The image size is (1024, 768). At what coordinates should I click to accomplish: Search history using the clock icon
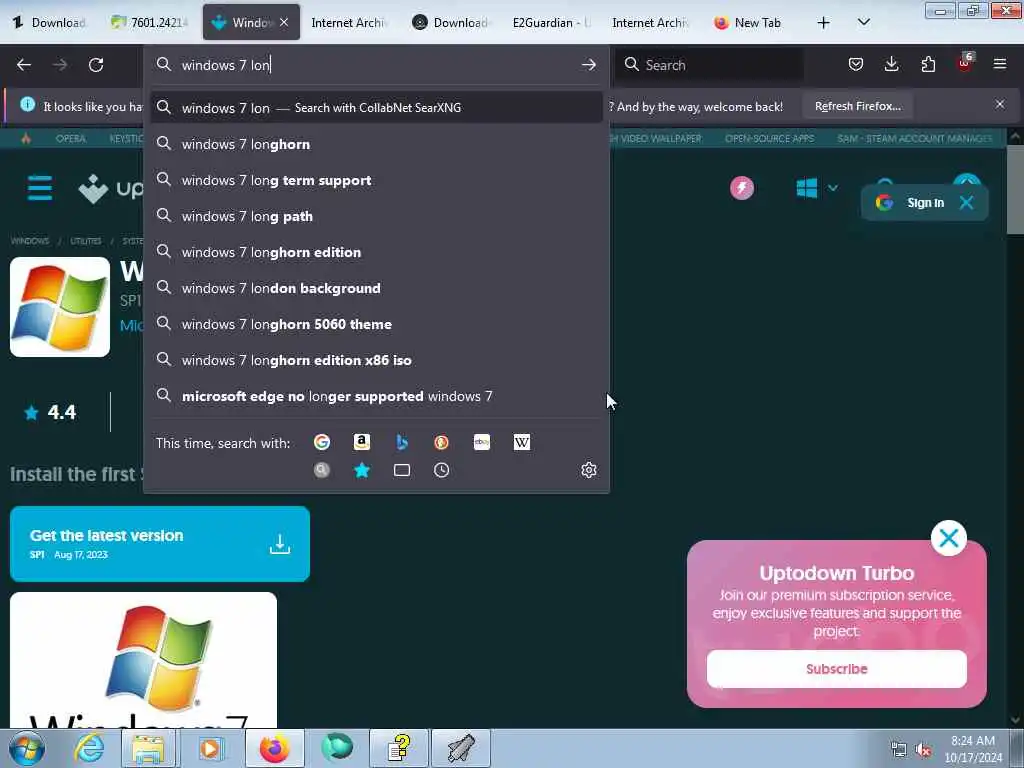point(441,470)
